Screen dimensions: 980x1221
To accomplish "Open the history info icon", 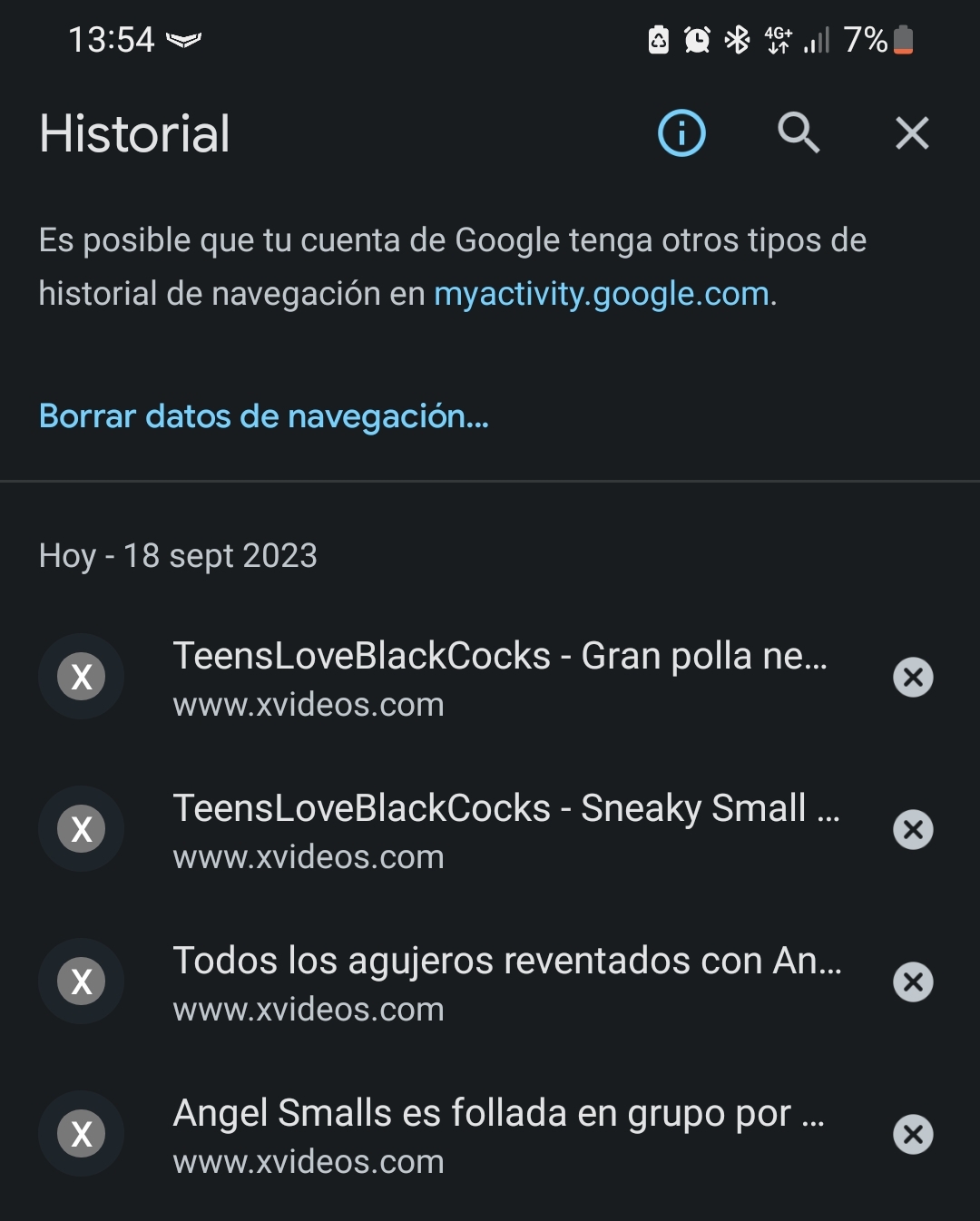I will point(681,133).
